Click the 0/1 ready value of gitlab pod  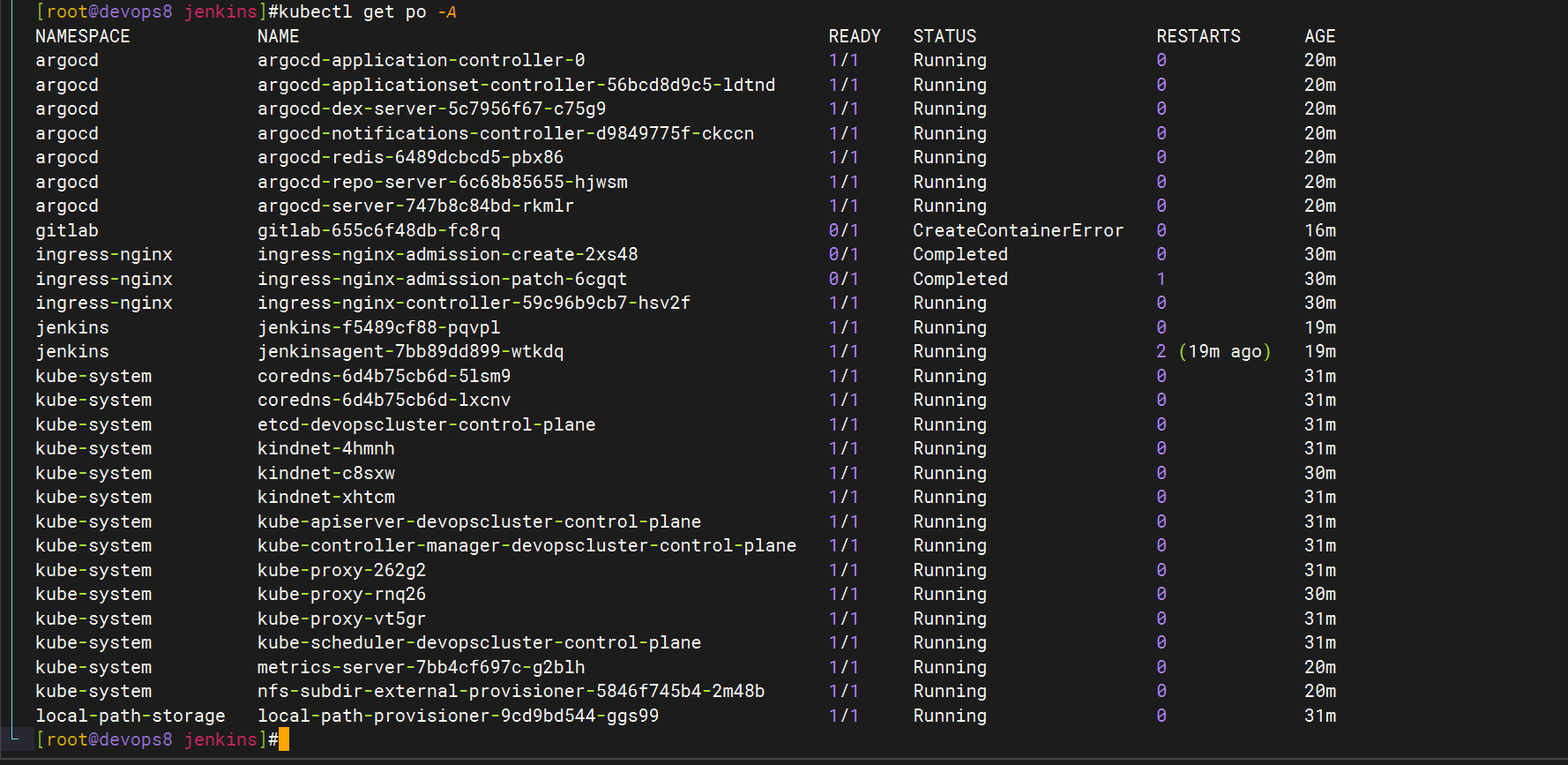coord(844,230)
